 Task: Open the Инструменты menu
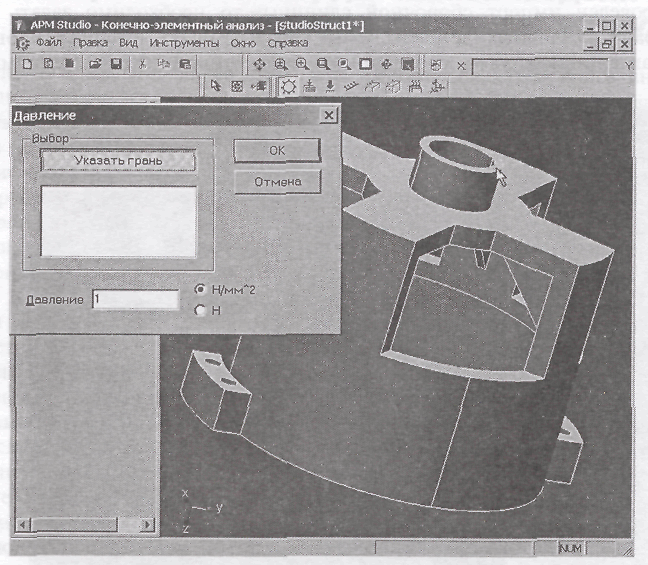184,43
